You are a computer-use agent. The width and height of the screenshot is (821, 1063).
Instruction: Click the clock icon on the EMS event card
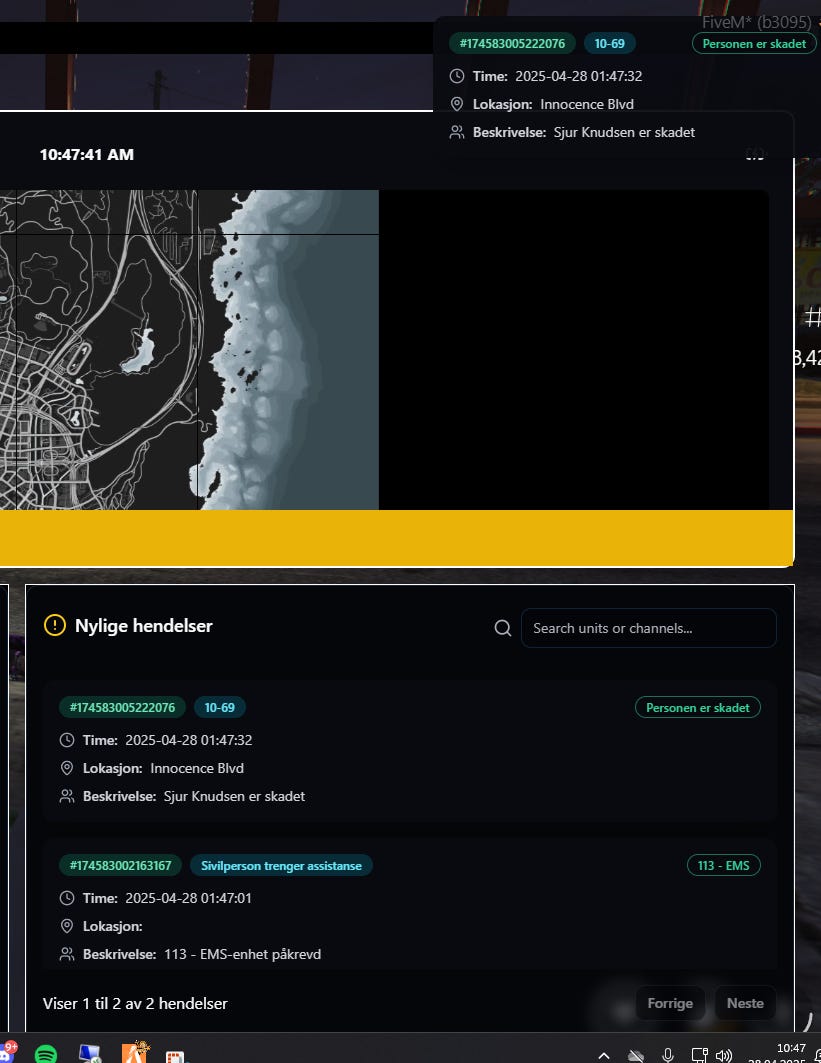(x=66, y=898)
